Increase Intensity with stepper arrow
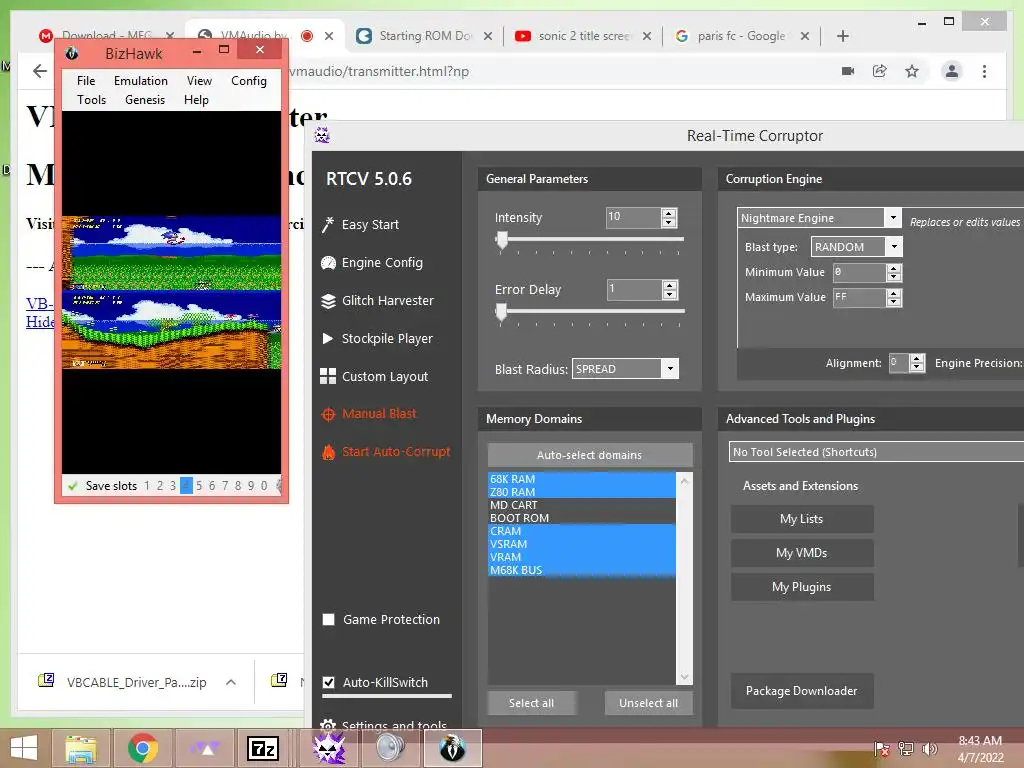 click(669, 213)
